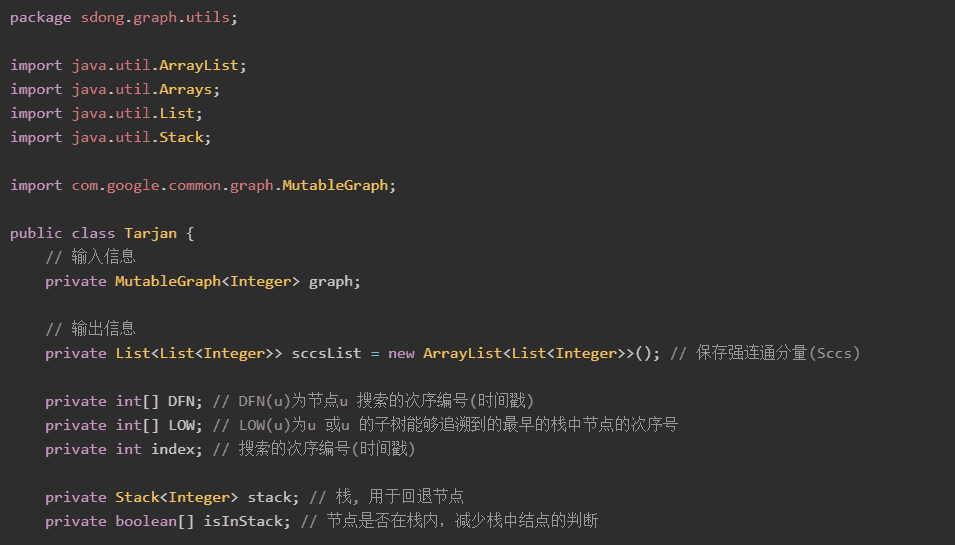Click the public keyword before class
Screen dimensions: 955x545
[x=36, y=233]
